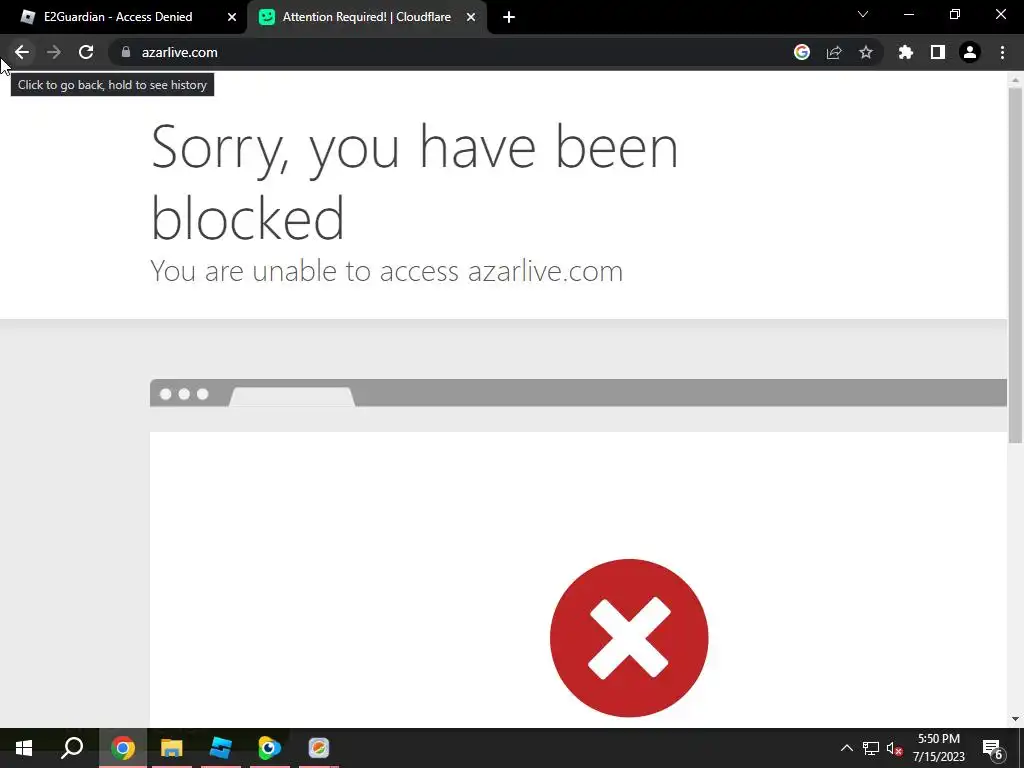Toggle the browser side panel
This screenshot has height=768, width=1024.
938,52
